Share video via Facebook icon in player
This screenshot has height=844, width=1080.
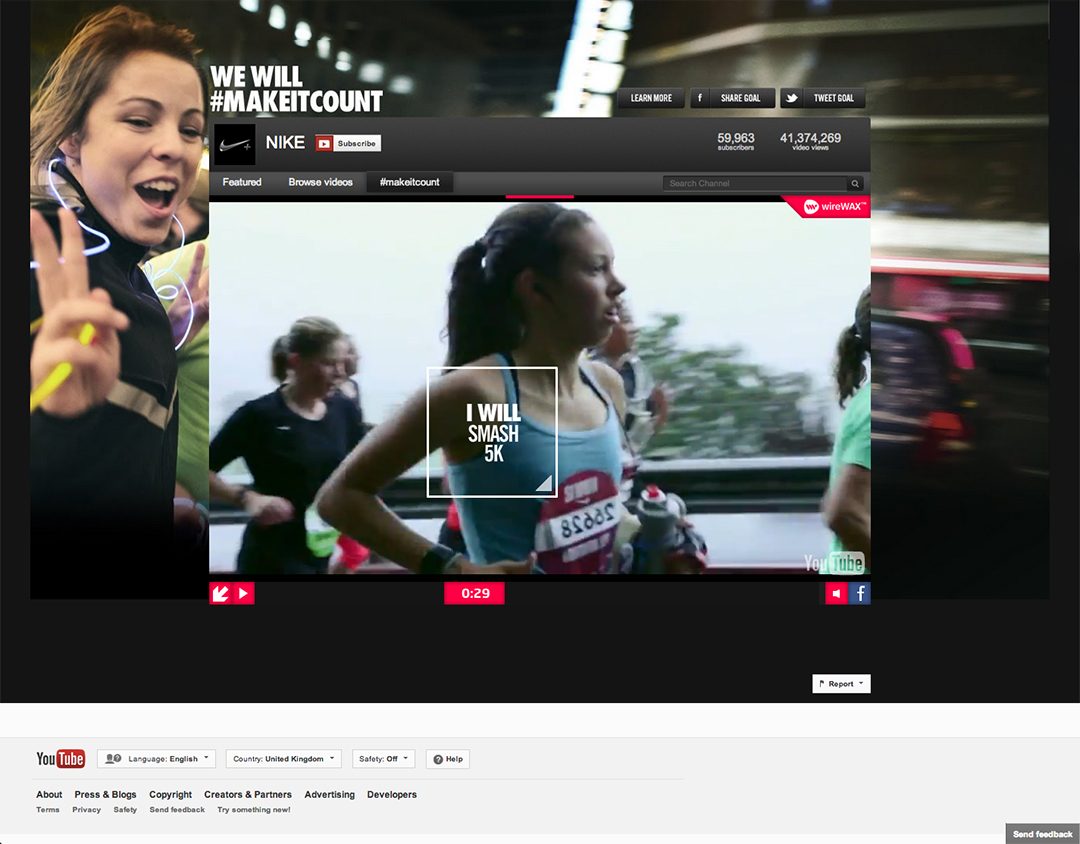(860, 593)
